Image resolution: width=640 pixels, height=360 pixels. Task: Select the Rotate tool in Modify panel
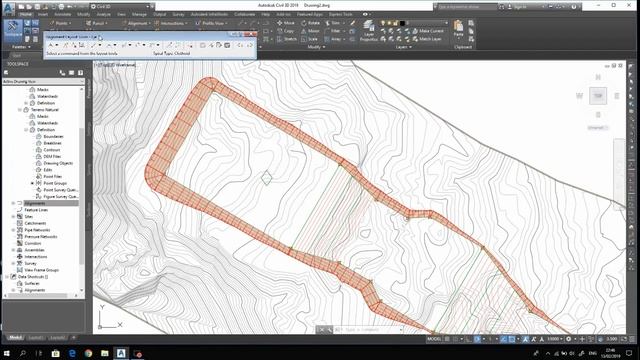click(311, 23)
